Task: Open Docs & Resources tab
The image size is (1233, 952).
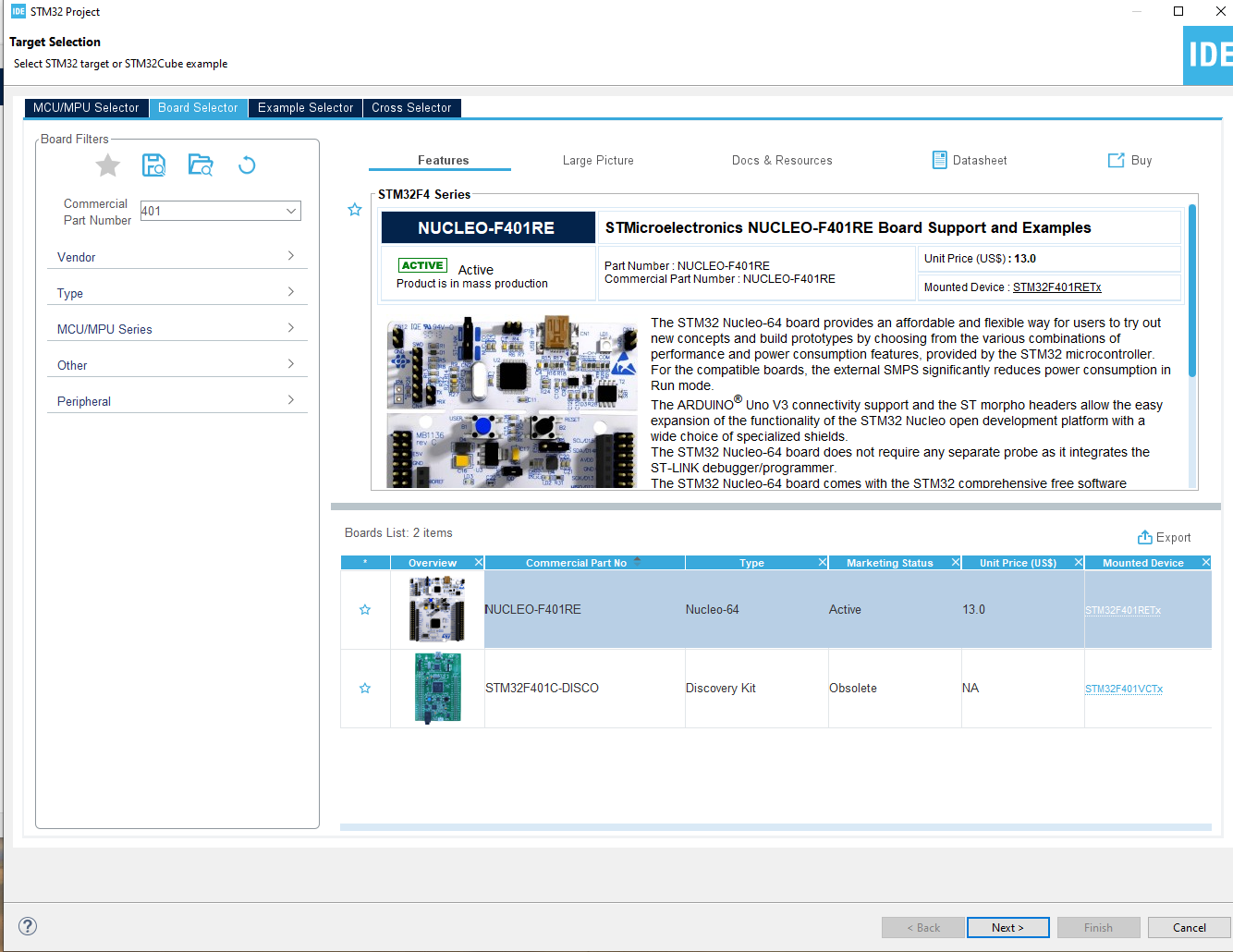Action: pyautogui.click(x=782, y=160)
